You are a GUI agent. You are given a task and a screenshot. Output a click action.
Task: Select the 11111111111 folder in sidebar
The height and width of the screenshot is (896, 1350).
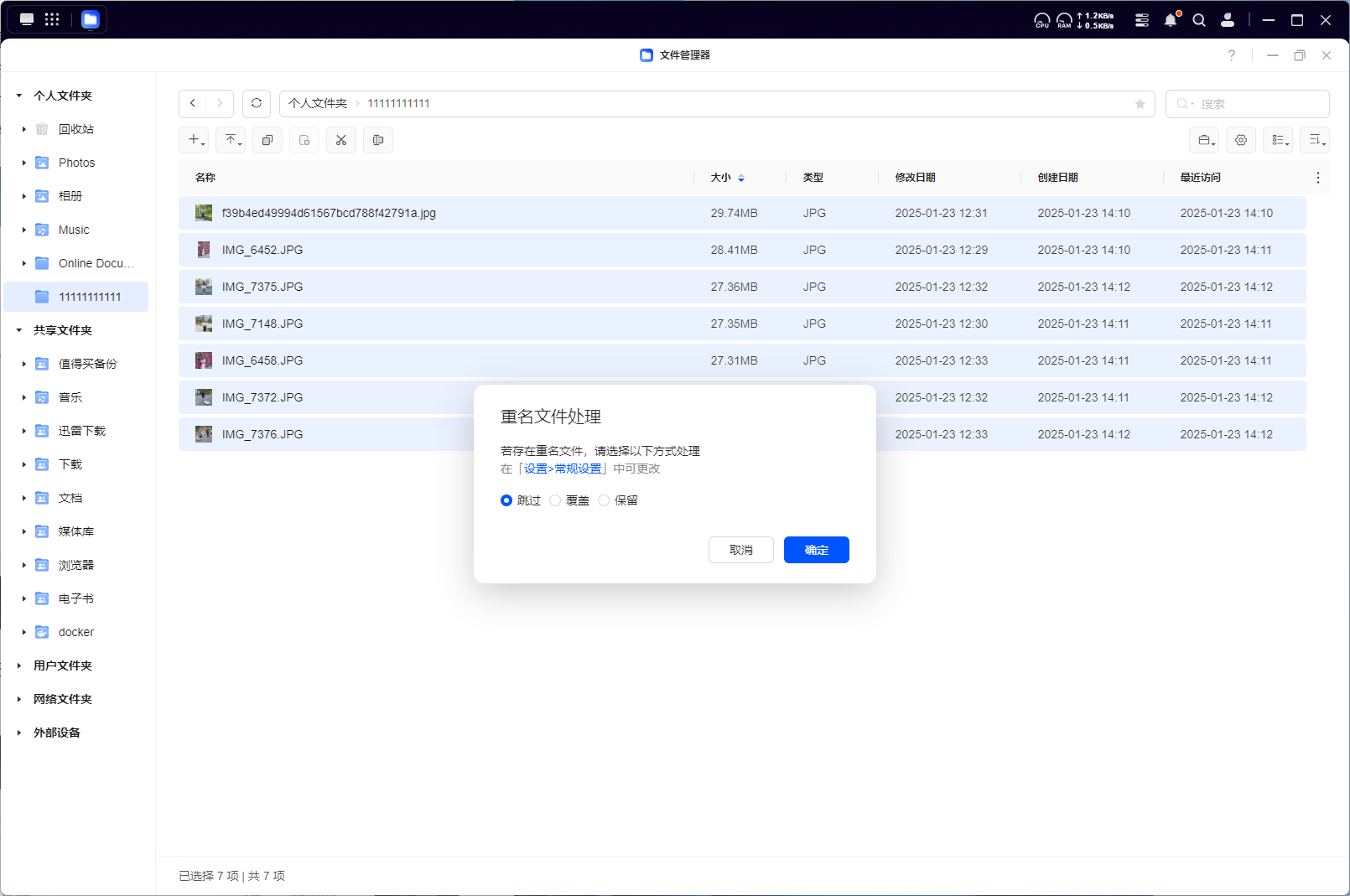click(x=76, y=297)
